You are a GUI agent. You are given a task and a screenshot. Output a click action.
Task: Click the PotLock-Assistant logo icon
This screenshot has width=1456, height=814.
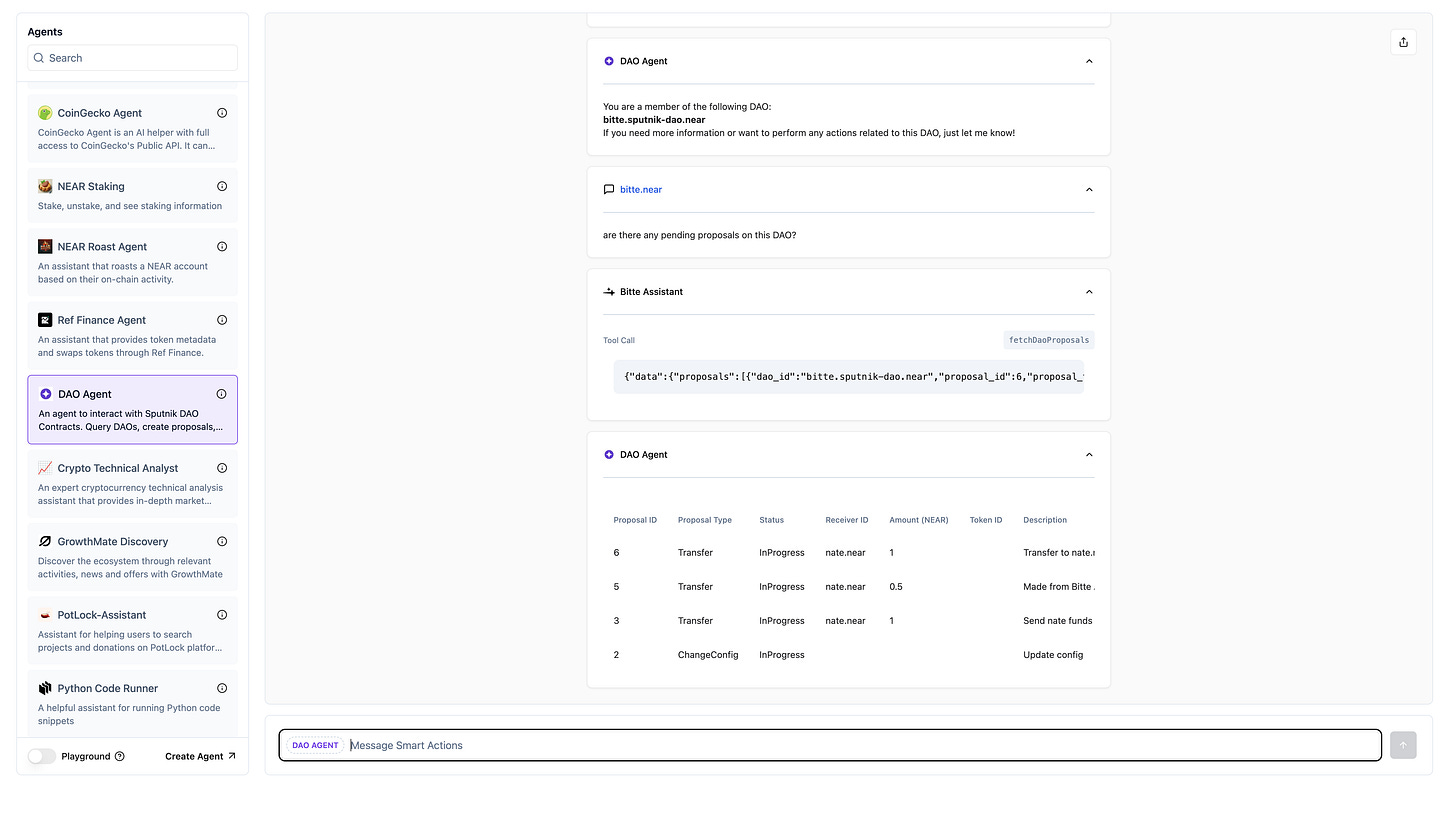coord(45,615)
